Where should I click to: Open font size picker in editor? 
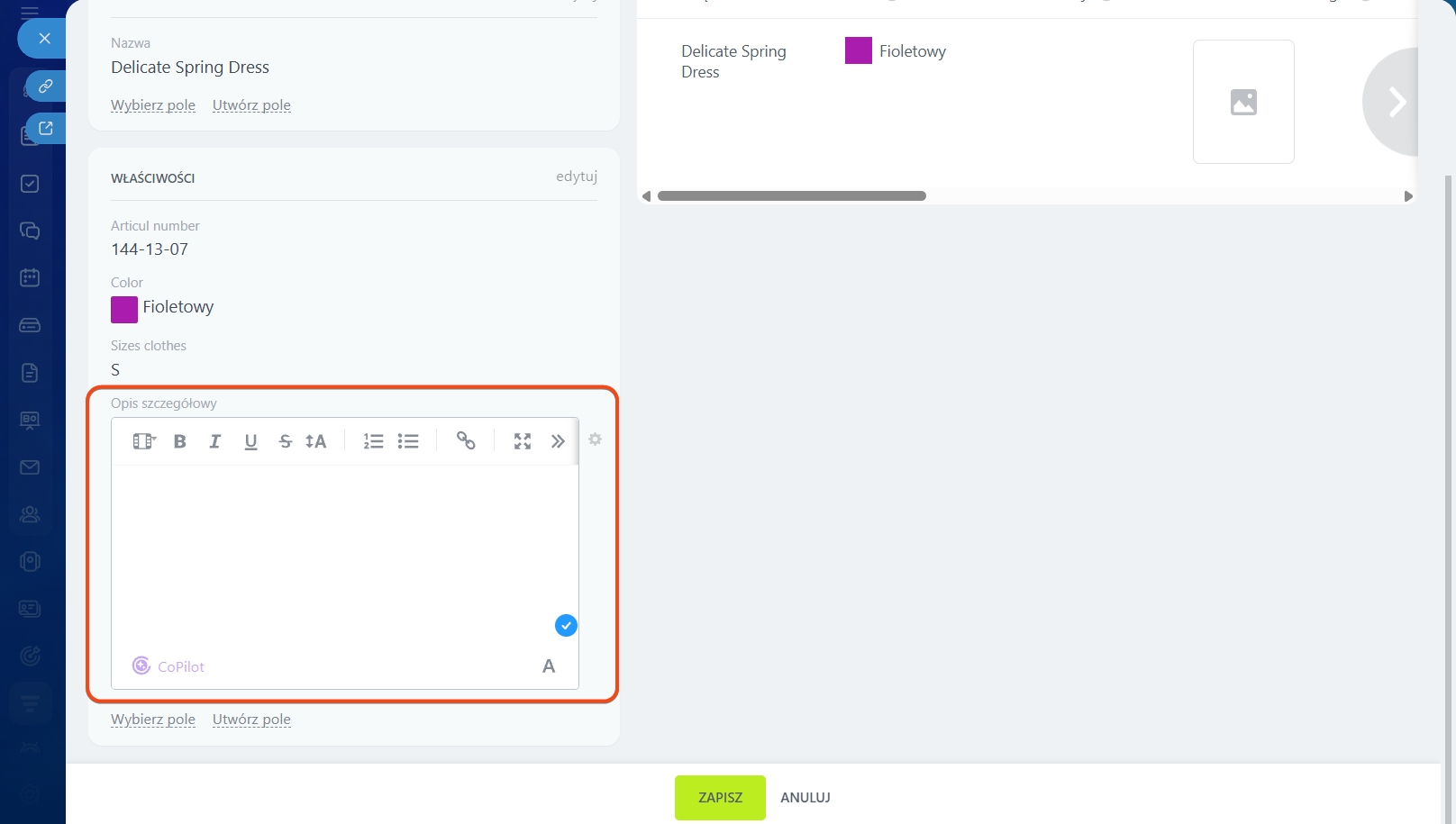(x=316, y=441)
